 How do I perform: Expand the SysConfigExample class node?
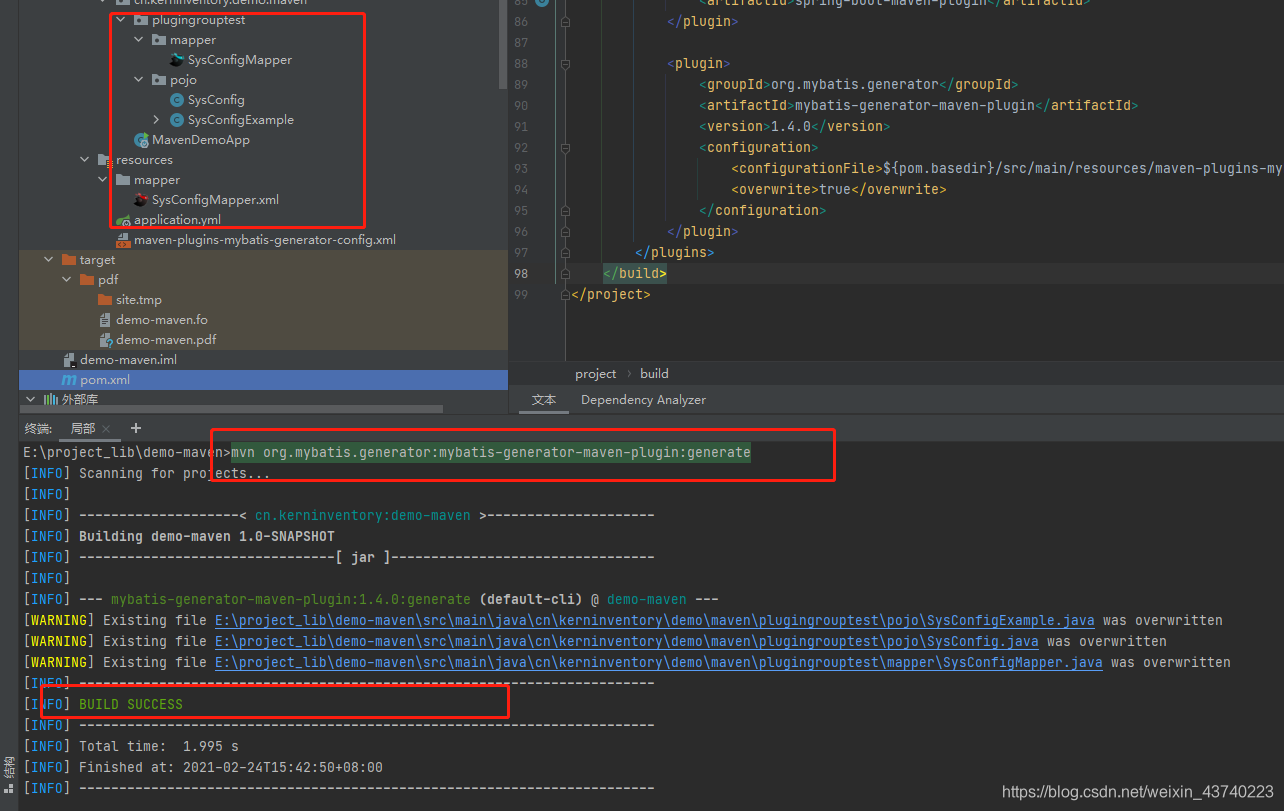pos(157,120)
